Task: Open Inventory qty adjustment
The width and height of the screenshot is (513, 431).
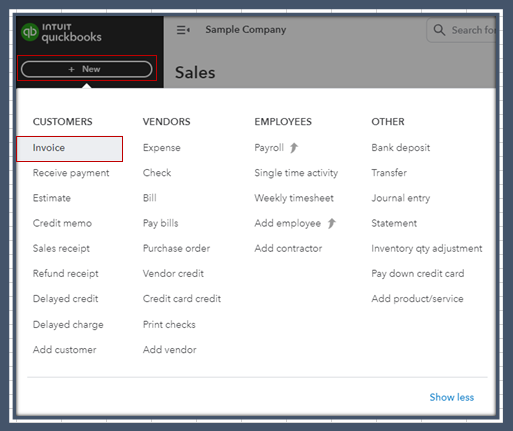Action: click(x=427, y=249)
